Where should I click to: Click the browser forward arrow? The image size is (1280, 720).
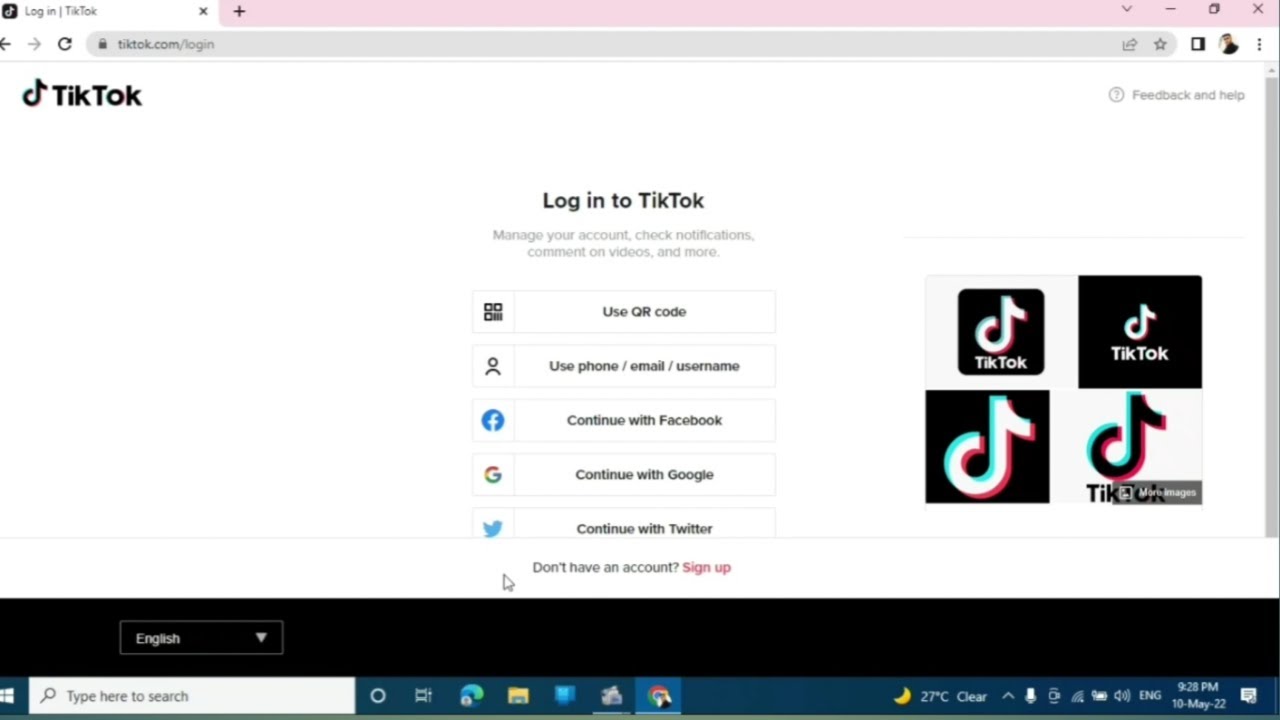point(35,44)
